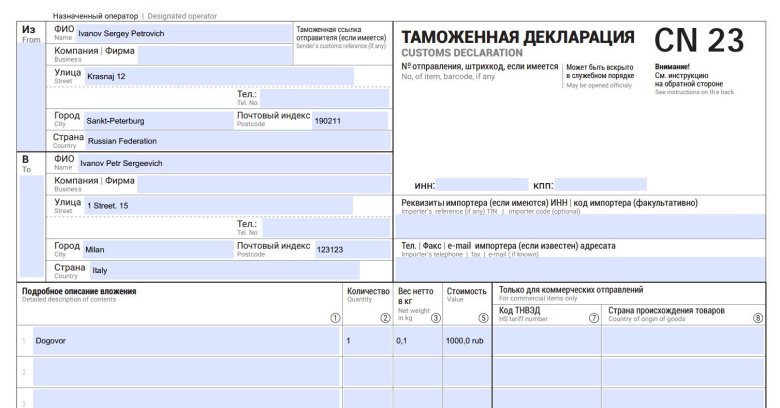
Task: Click sender postcode field '190211'
Action: [x=350, y=120]
